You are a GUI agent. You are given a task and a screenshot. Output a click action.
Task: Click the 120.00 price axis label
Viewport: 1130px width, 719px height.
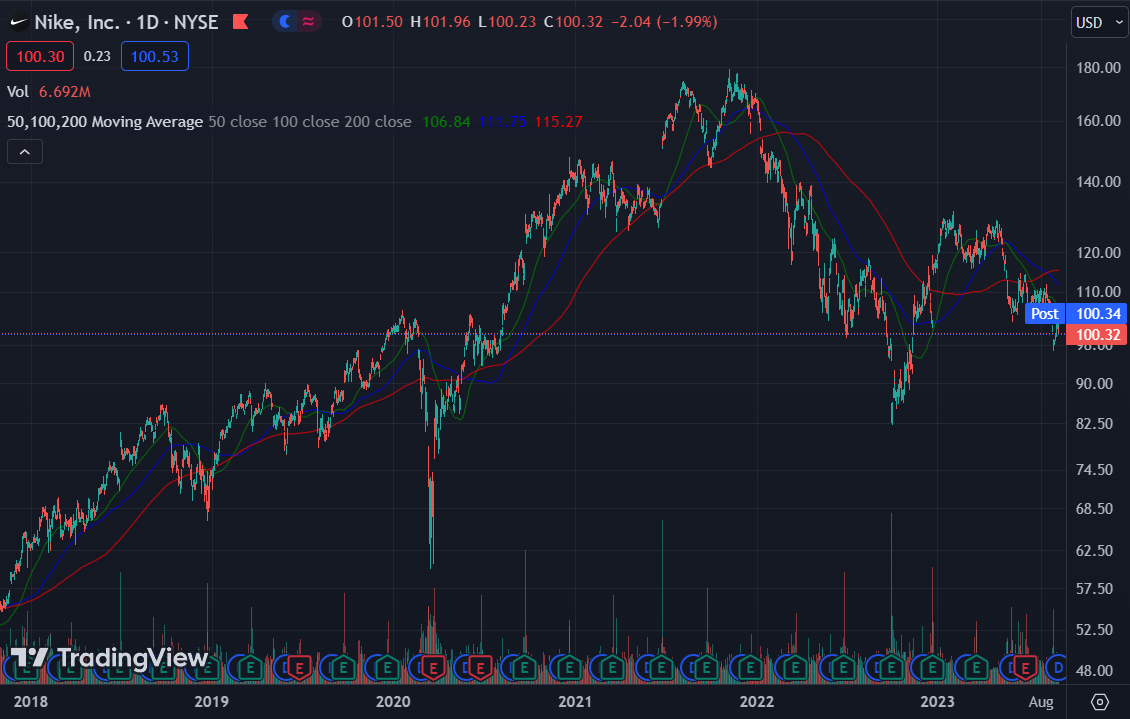[x=1098, y=253]
